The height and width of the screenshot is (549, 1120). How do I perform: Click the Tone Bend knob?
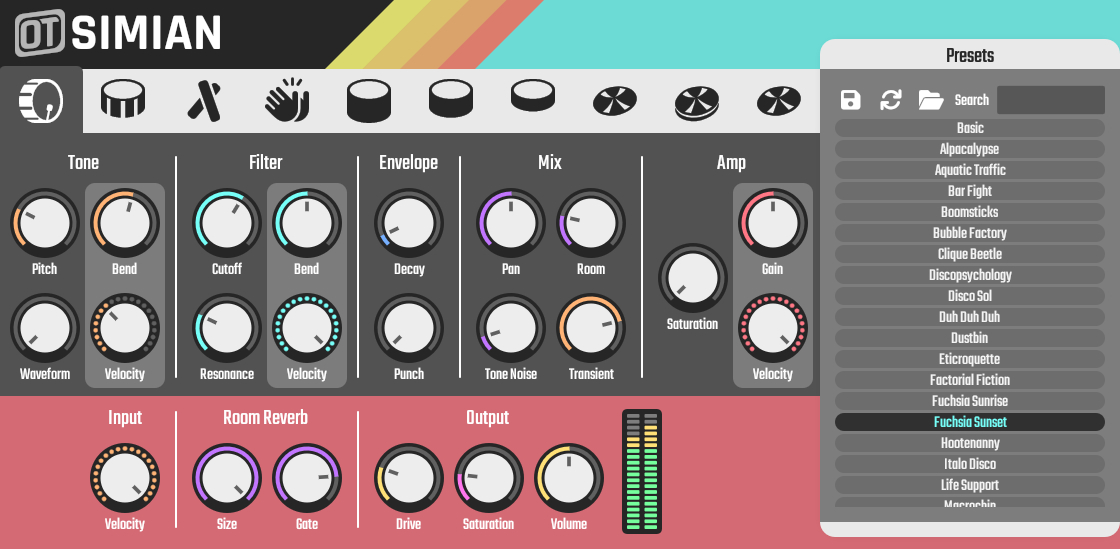[x=125, y=223]
